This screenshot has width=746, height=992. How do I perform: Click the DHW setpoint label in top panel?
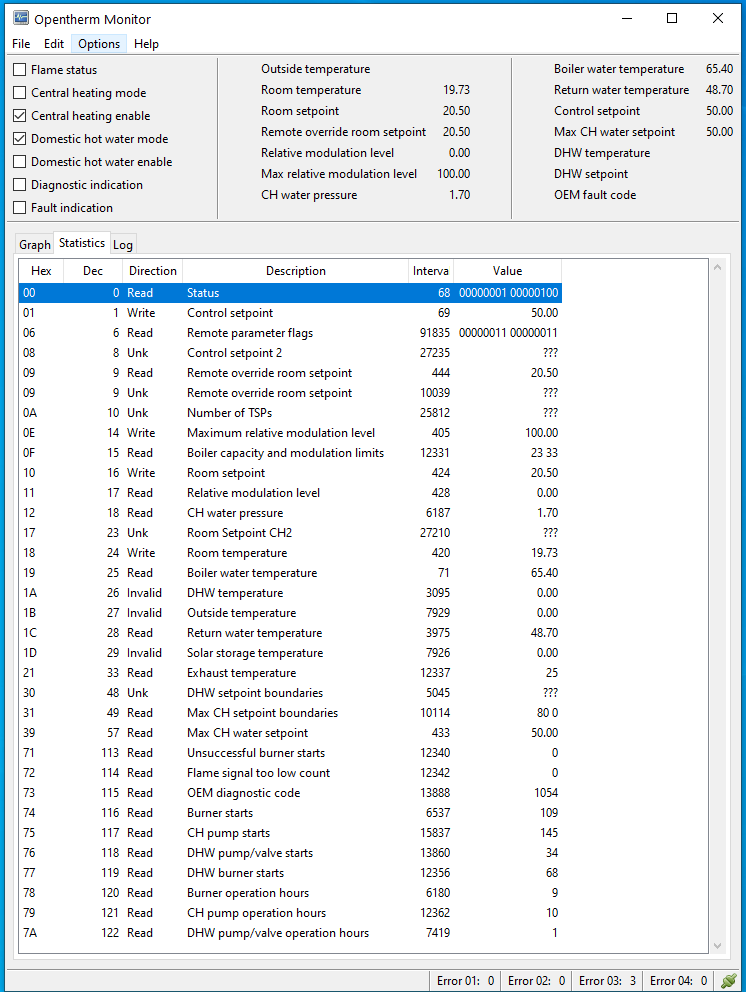pyautogui.click(x=591, y=174)
